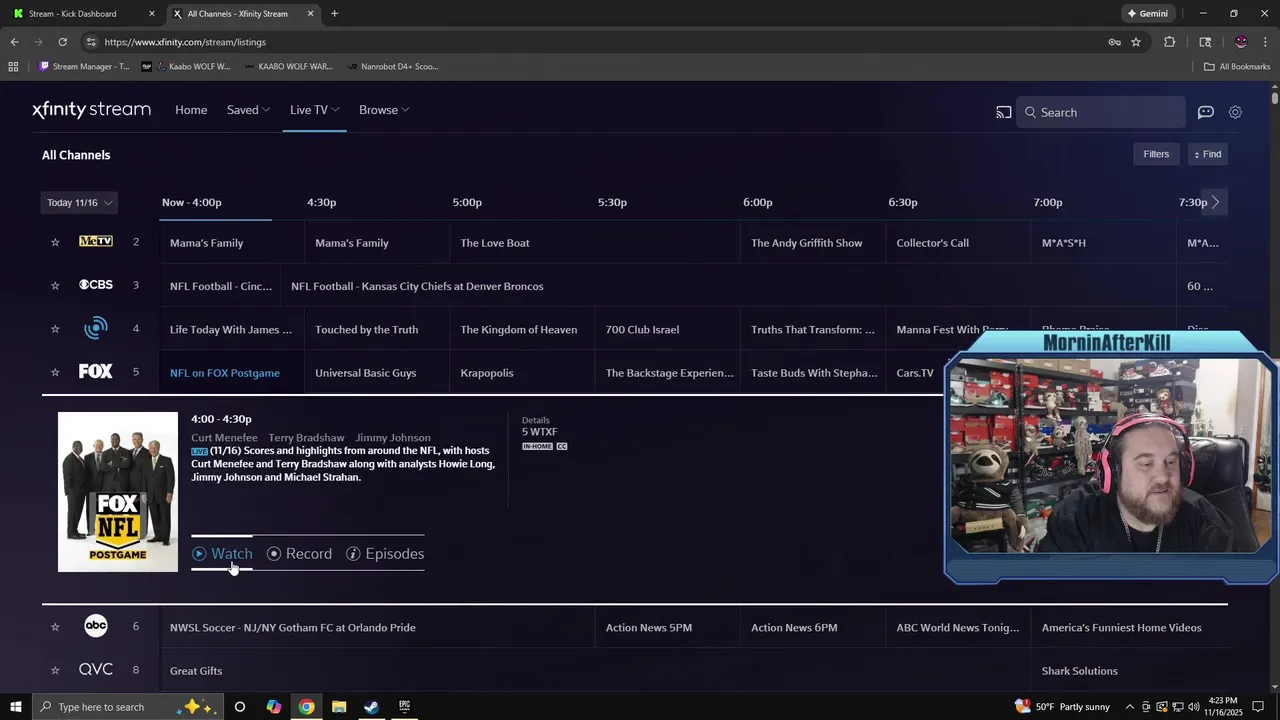Click the QVC channel logo
The height and width of the screenshot is (720, 1280).
(96, 670)
